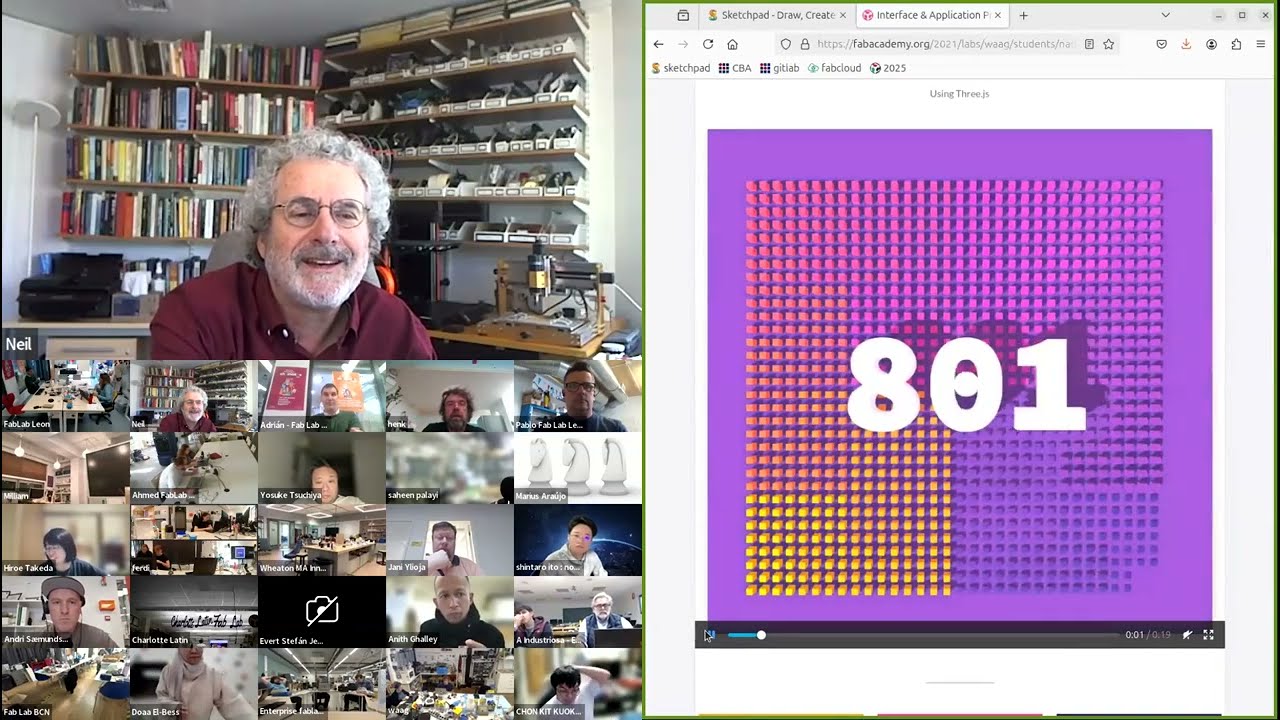
Task: Expand the list all tabs chevron
Action: tap(1165, 15)
